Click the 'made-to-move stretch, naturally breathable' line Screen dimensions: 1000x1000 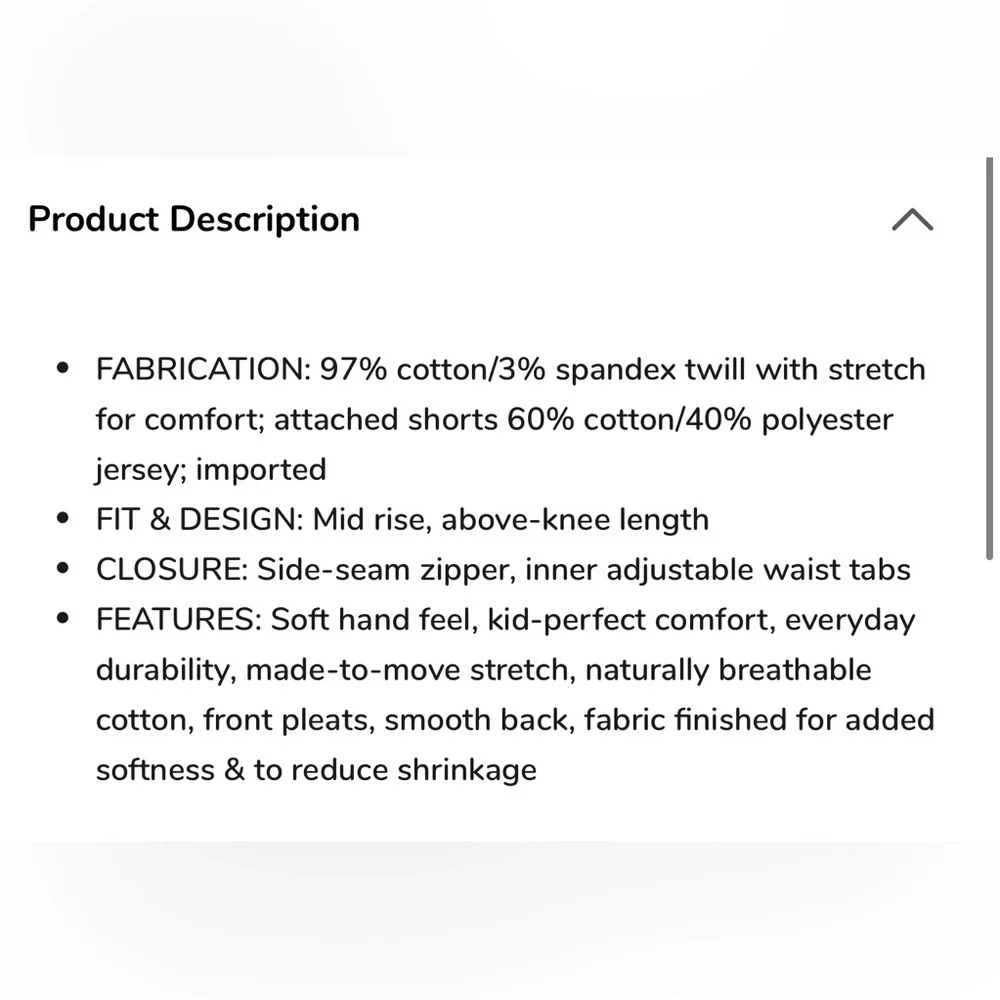[x=558, y=670]
